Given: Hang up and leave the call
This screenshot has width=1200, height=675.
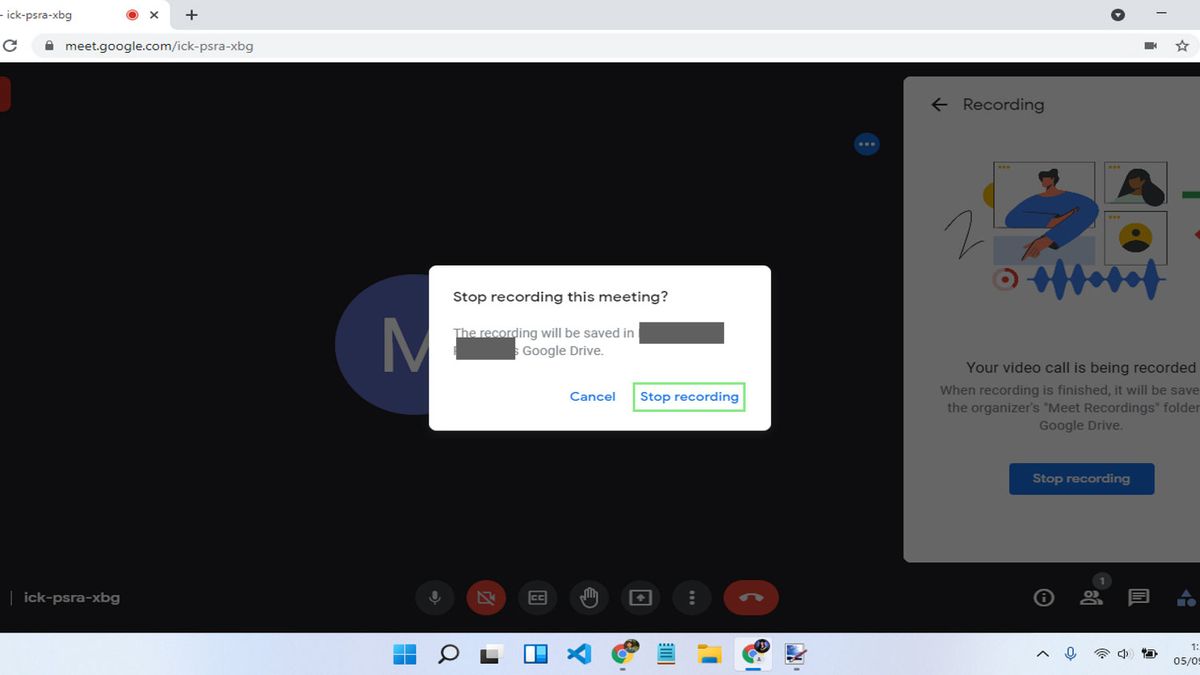Looking at the screenshot, I should (x=750, y=597).
